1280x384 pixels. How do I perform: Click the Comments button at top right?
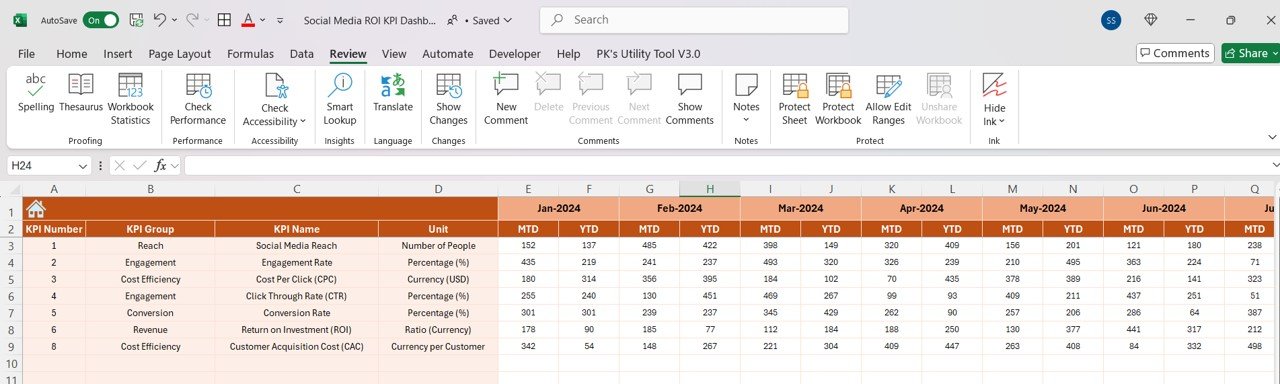pos(1175,53)
